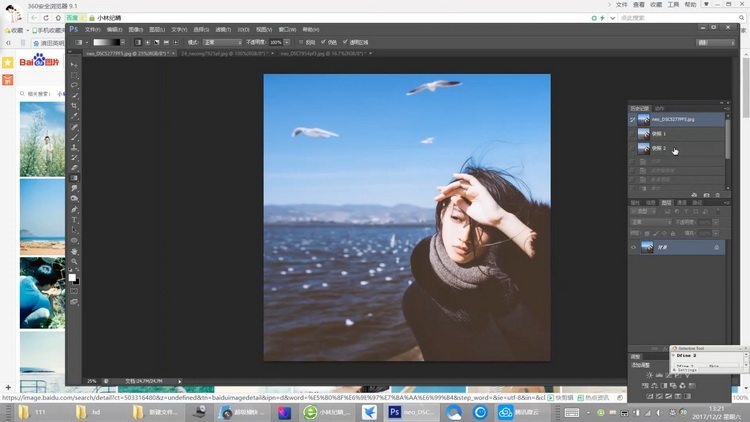The height and width of the screenshot is (422, 750).
Task: Select the Rectangular Marquee tool
Action: [x=74, y=75]
